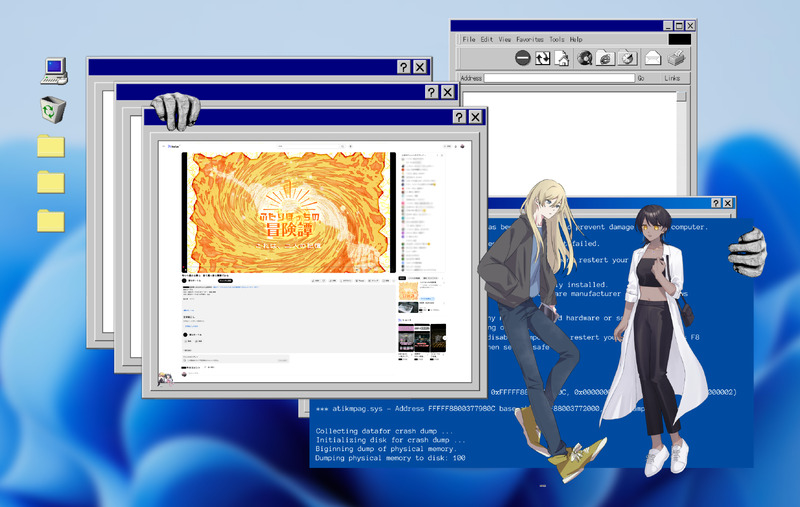
Task: Click the user avatar on the video page header
Action: [x=462, y=146]
